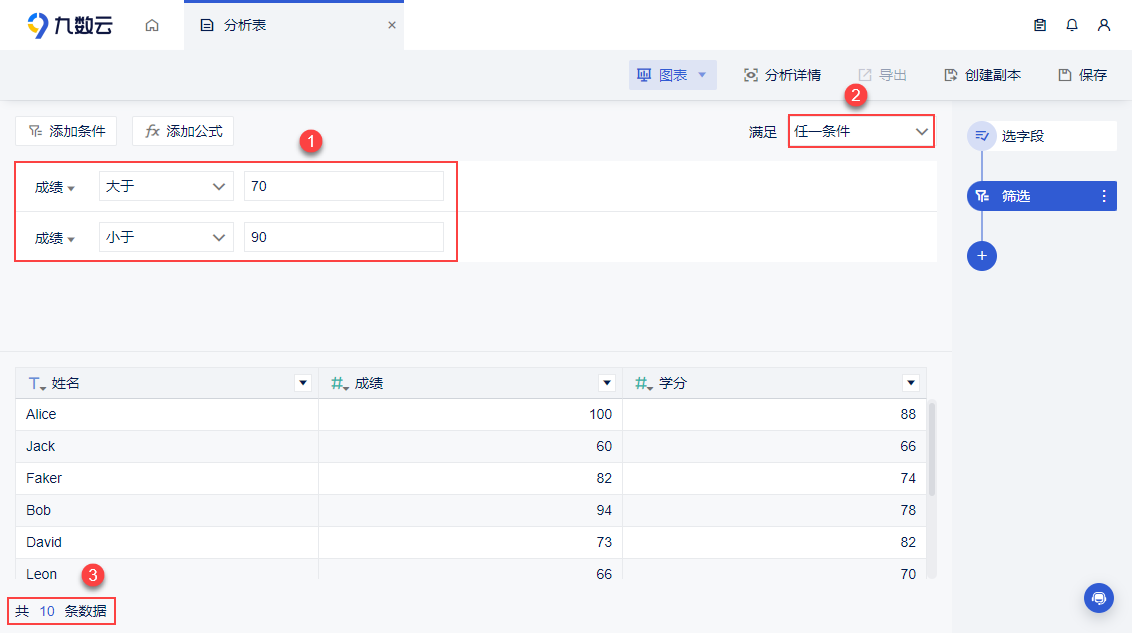Image resolution: width=1132 pixels, height=633 pixels.
Task: Open the 姓名 column header dropdown arrow
Action: pos(303,383)
